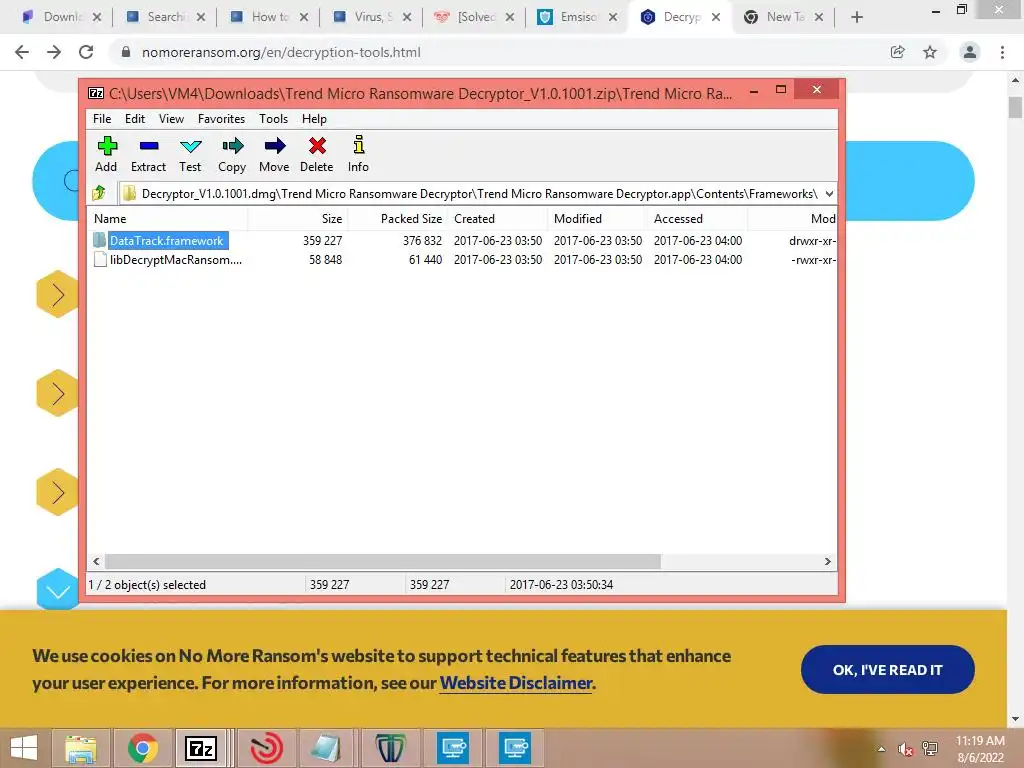Expand the third yellow hexagon chevron
Image resolution: width=1024 pixels, height=768 pixels.
[57, 492]
